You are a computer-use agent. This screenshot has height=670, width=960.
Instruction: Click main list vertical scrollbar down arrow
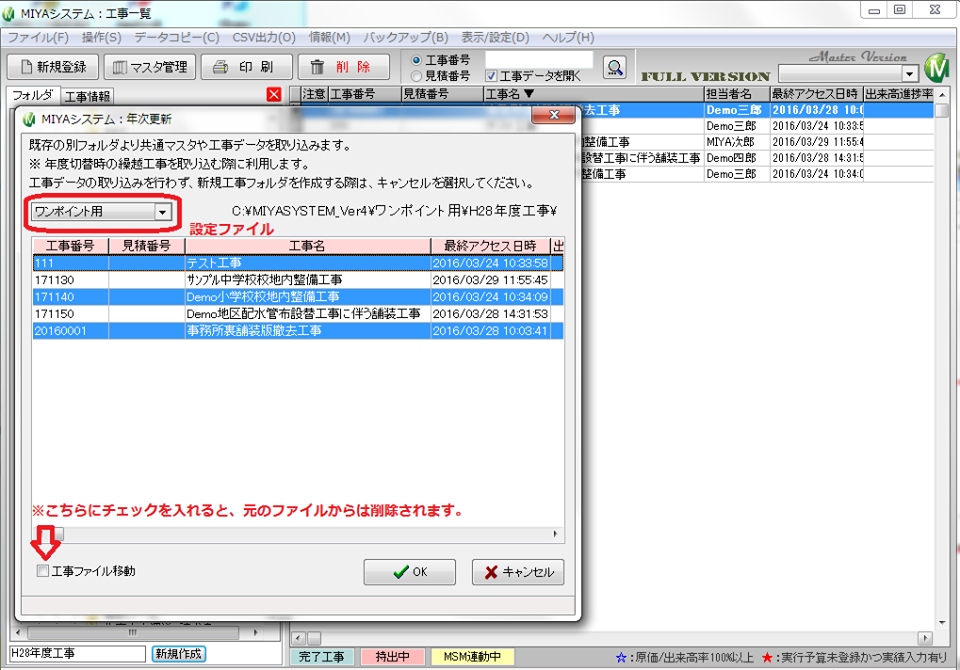(x=942, y=623)
